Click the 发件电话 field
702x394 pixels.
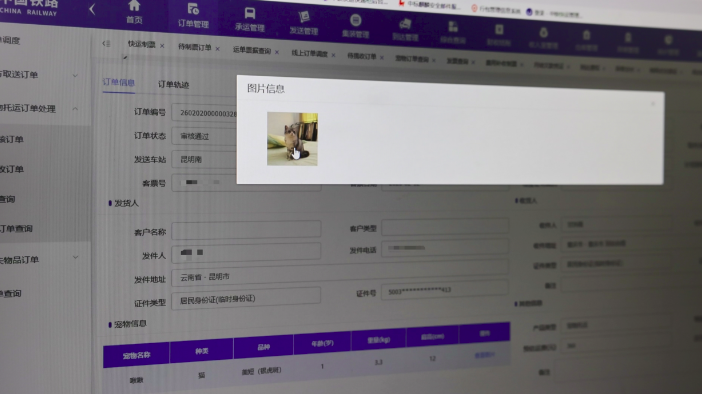pyautogui.click(x=445, y=248)
